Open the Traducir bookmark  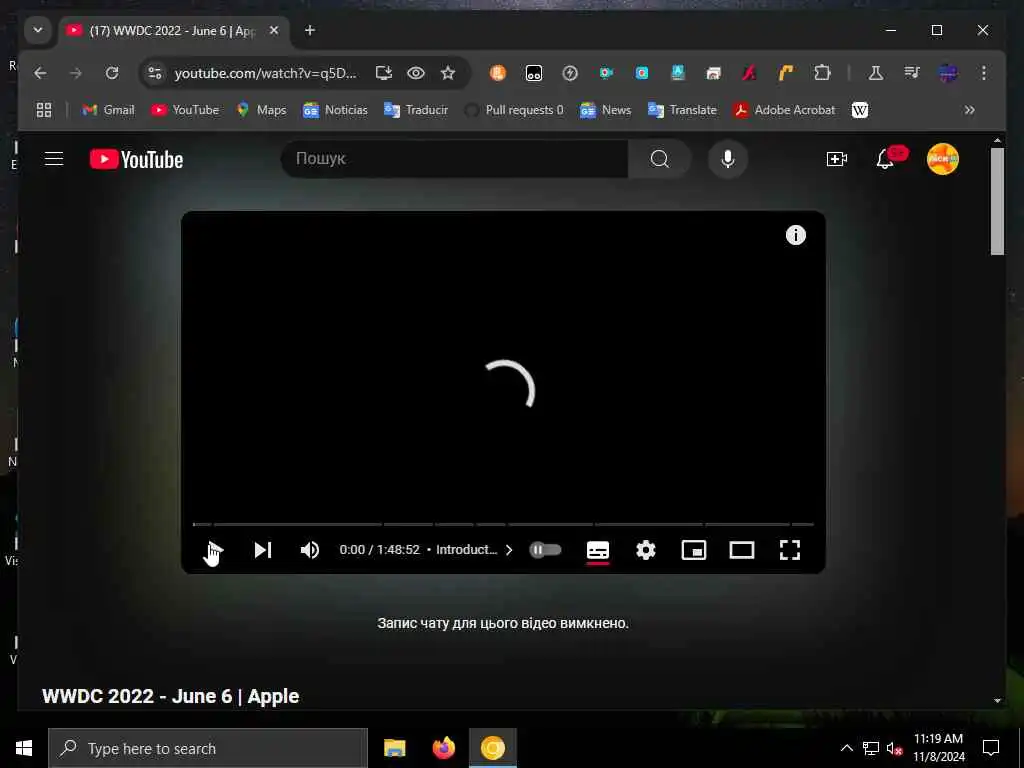pyautogui.click(x=416, y=110)
